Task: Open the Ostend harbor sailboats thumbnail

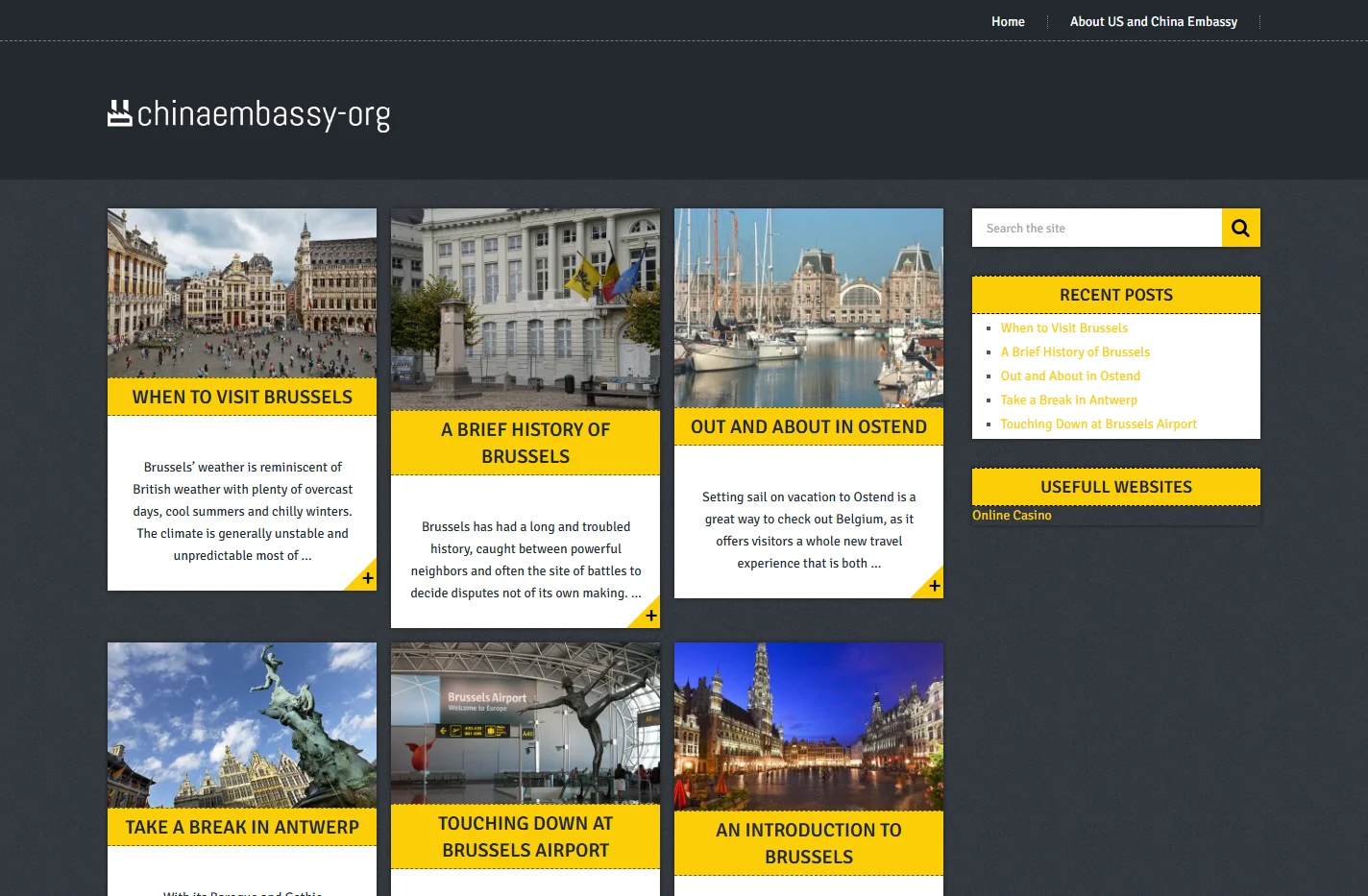Action: [809, 308]
